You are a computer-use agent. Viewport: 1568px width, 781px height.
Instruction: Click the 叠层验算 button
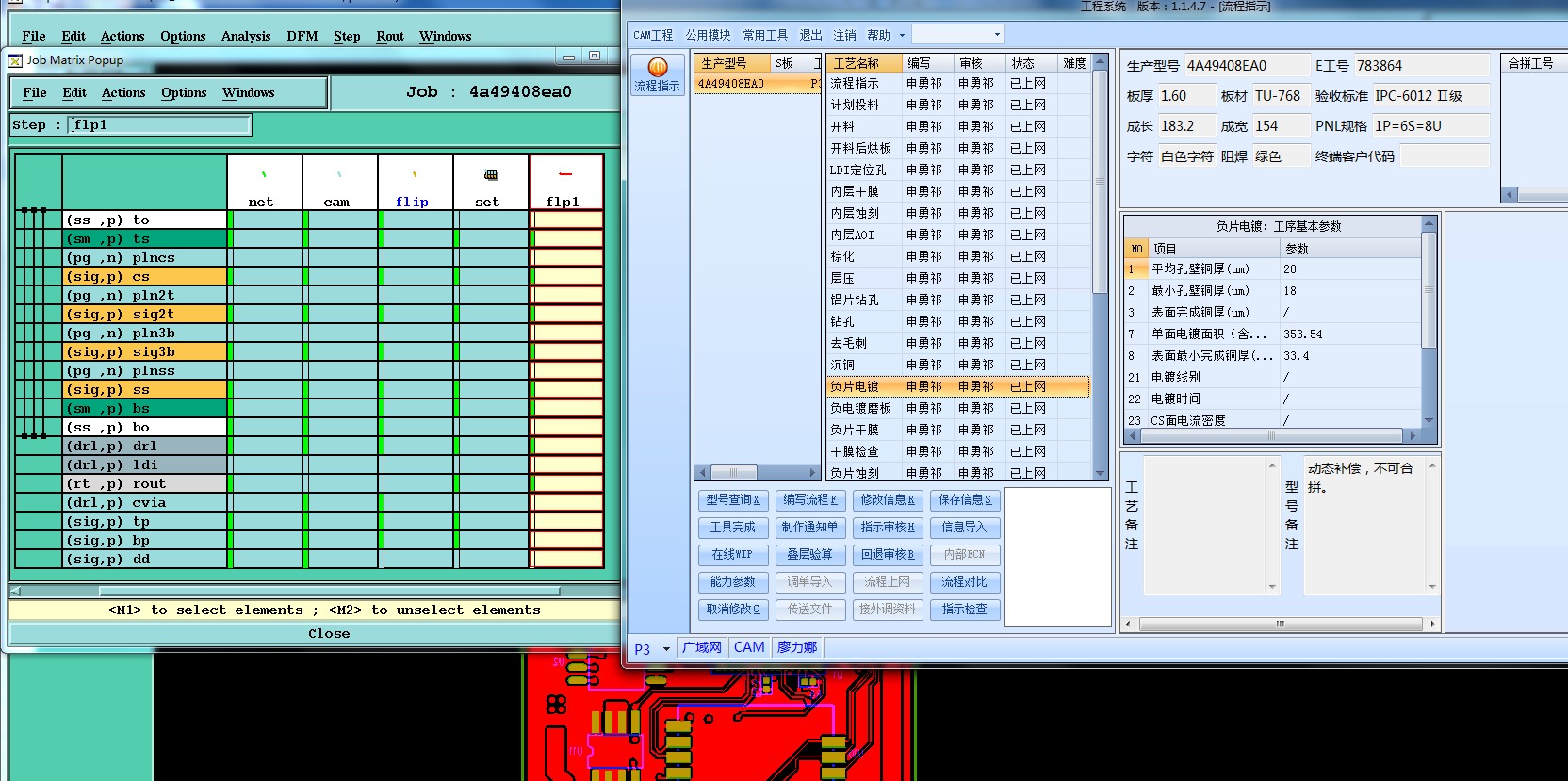pyautogui.click(x=810, y=555)
